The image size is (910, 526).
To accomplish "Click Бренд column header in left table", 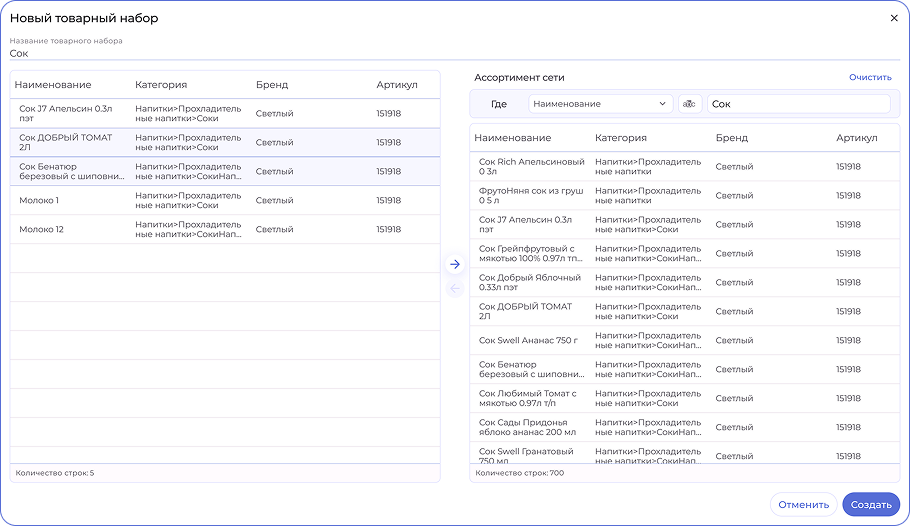I will (272, 85).
